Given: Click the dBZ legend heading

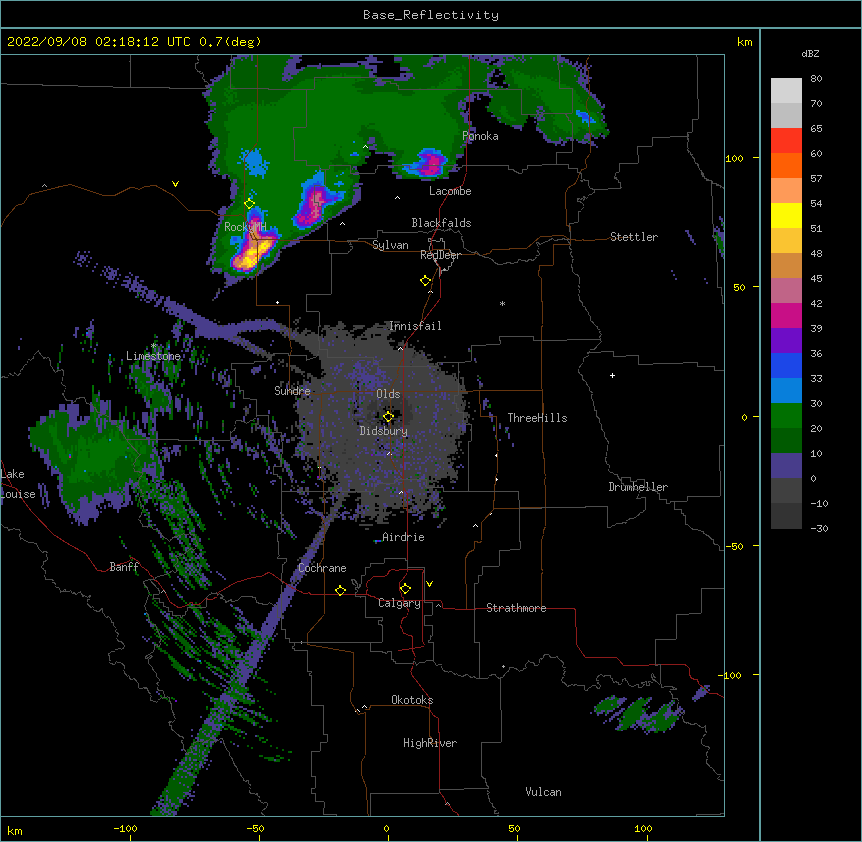Looking at the screenshot, I should tap(810, 53).
